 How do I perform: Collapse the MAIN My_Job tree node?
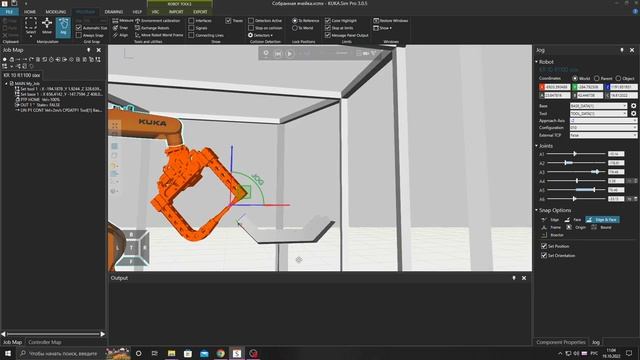6,83
